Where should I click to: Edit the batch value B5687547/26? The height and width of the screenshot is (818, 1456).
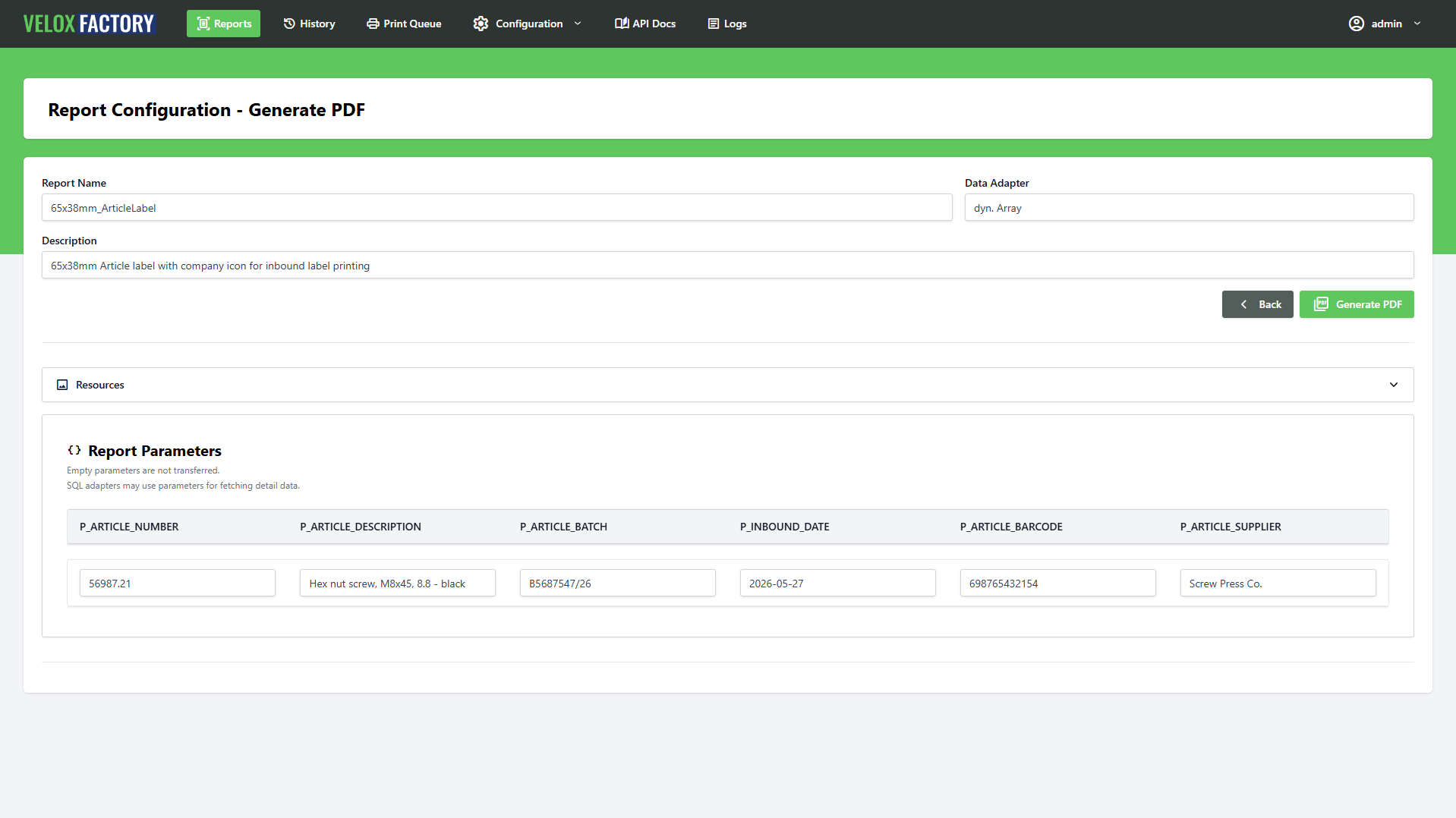click(617, 583)
